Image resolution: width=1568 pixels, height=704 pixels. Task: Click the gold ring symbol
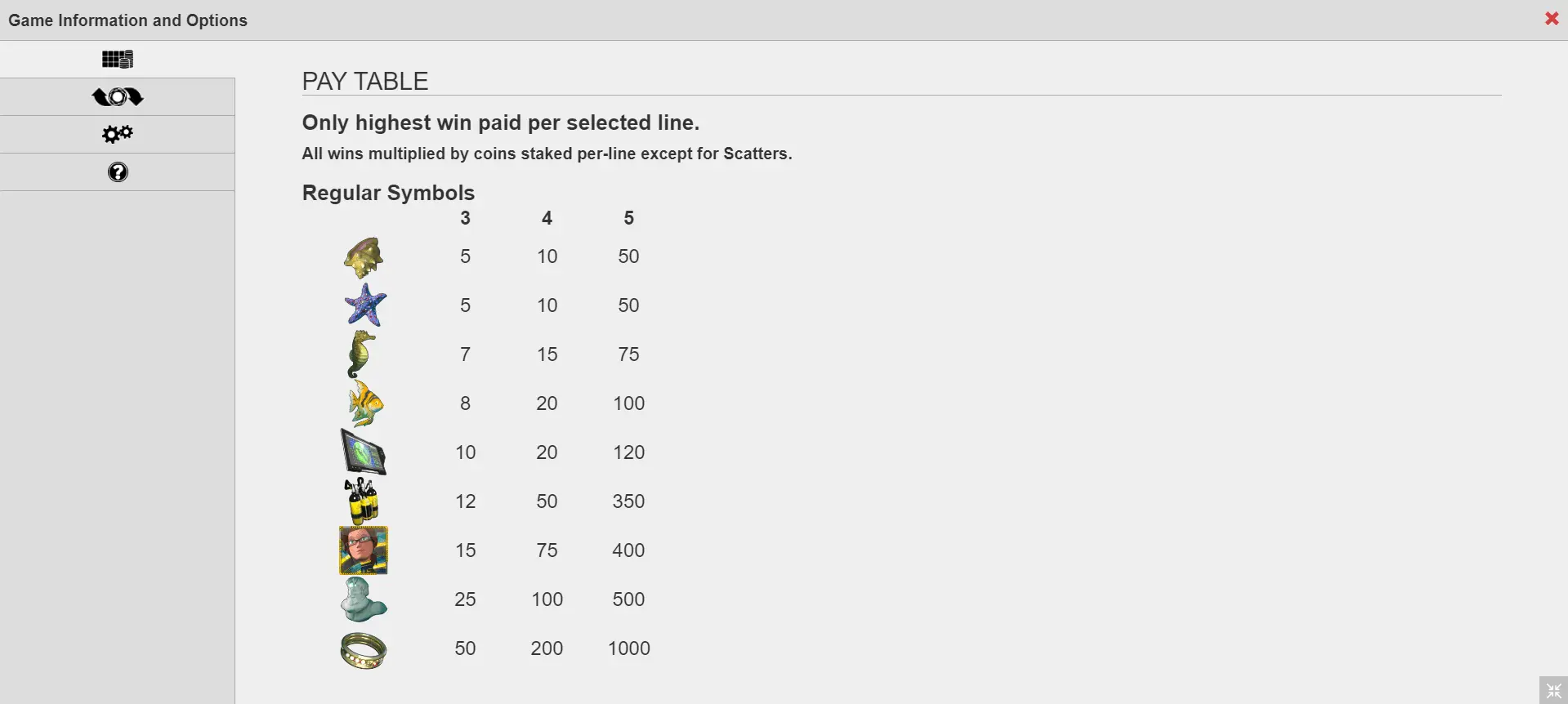[x=363, y=650]
